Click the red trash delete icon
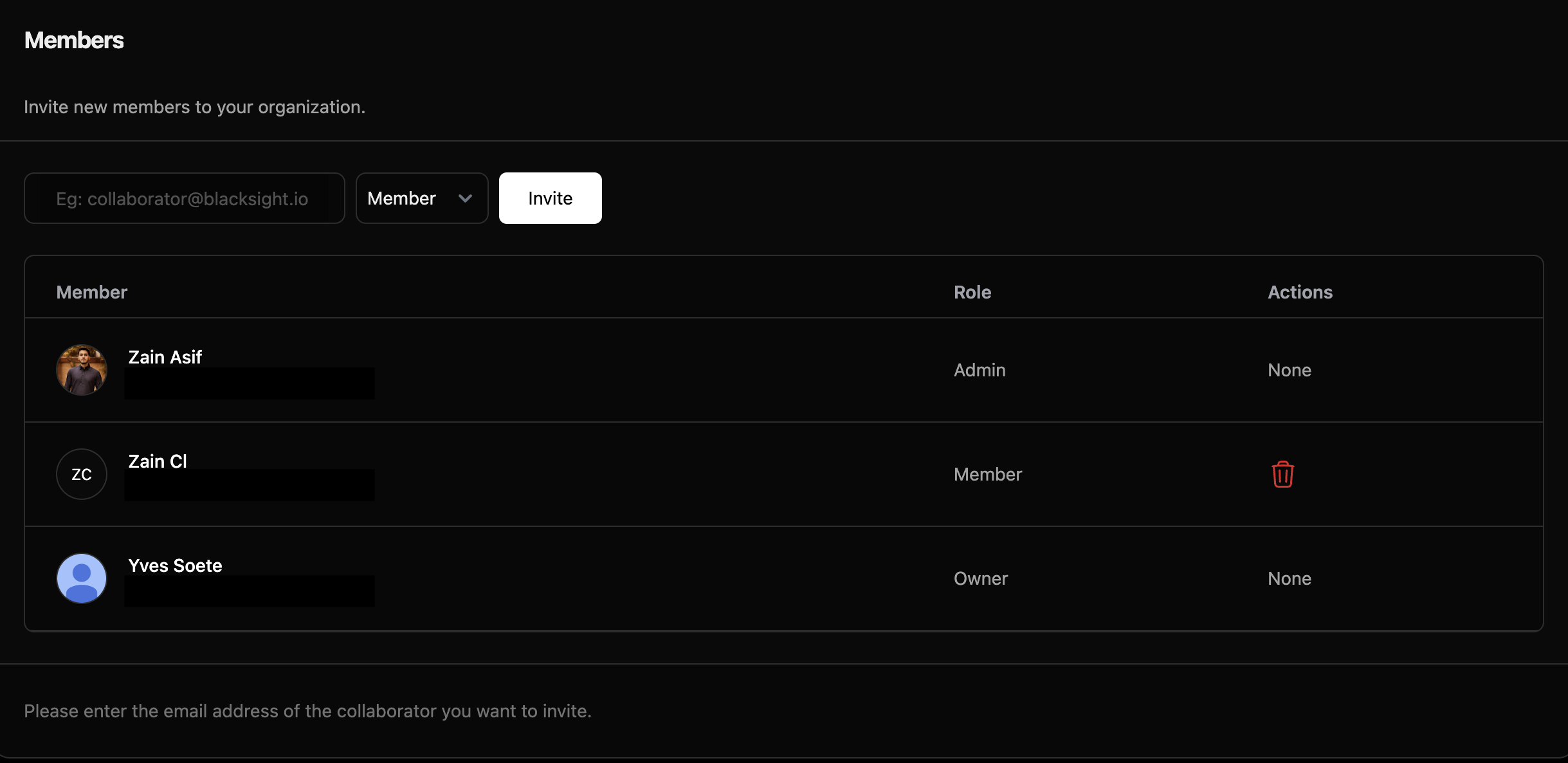This screenshot has width=1568, height=763. pyautogui.click(x=1282, y=474)
